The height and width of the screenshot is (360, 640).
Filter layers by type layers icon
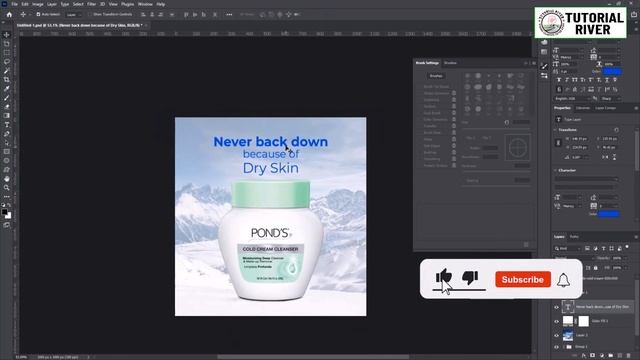(603, 248)
